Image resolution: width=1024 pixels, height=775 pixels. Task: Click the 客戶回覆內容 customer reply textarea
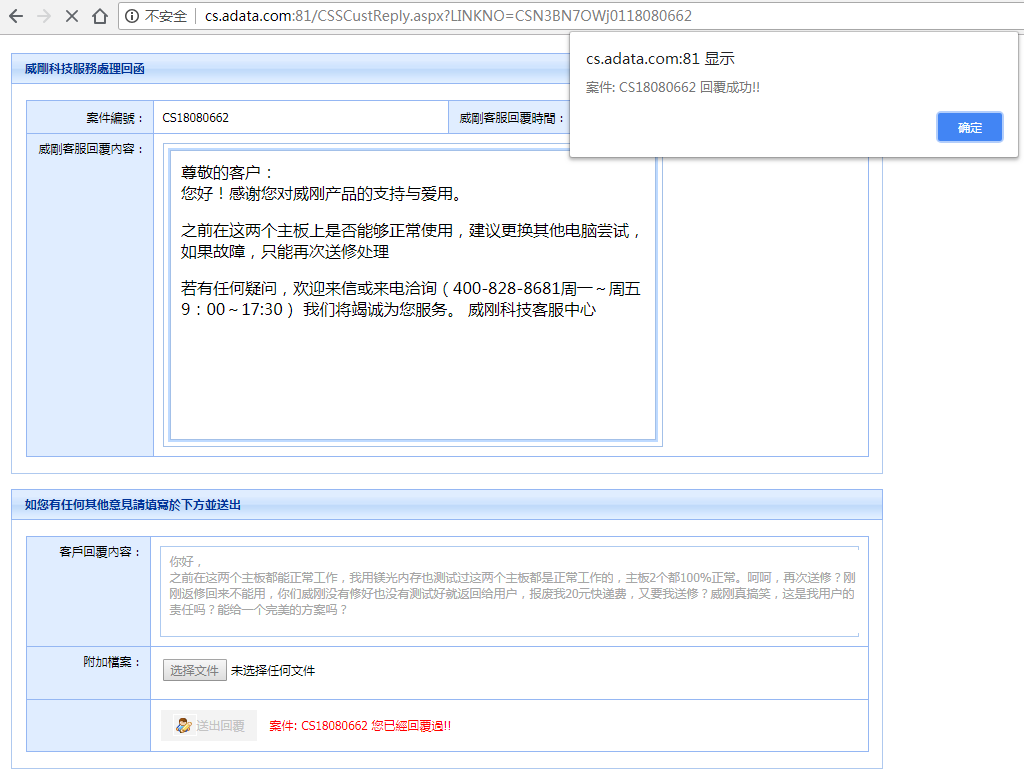click(509, 591)
